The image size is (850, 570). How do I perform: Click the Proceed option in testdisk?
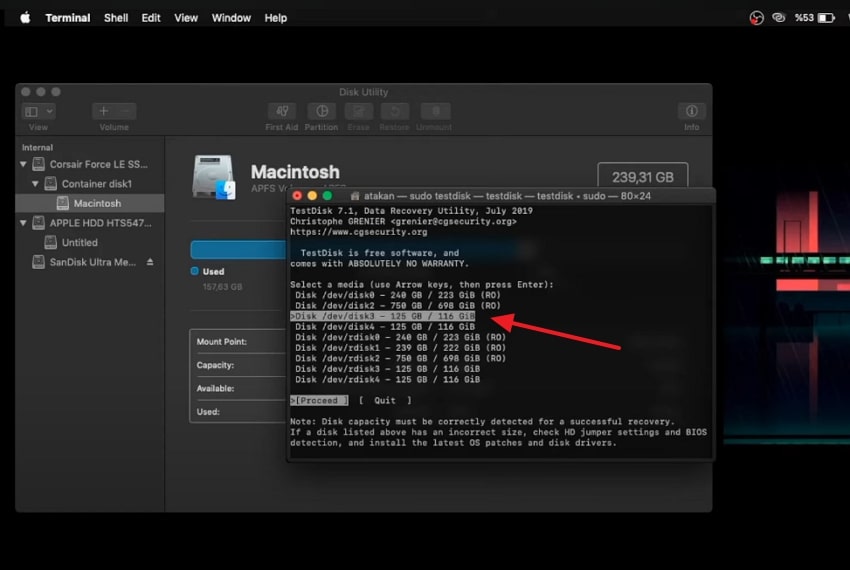point(319,400)
